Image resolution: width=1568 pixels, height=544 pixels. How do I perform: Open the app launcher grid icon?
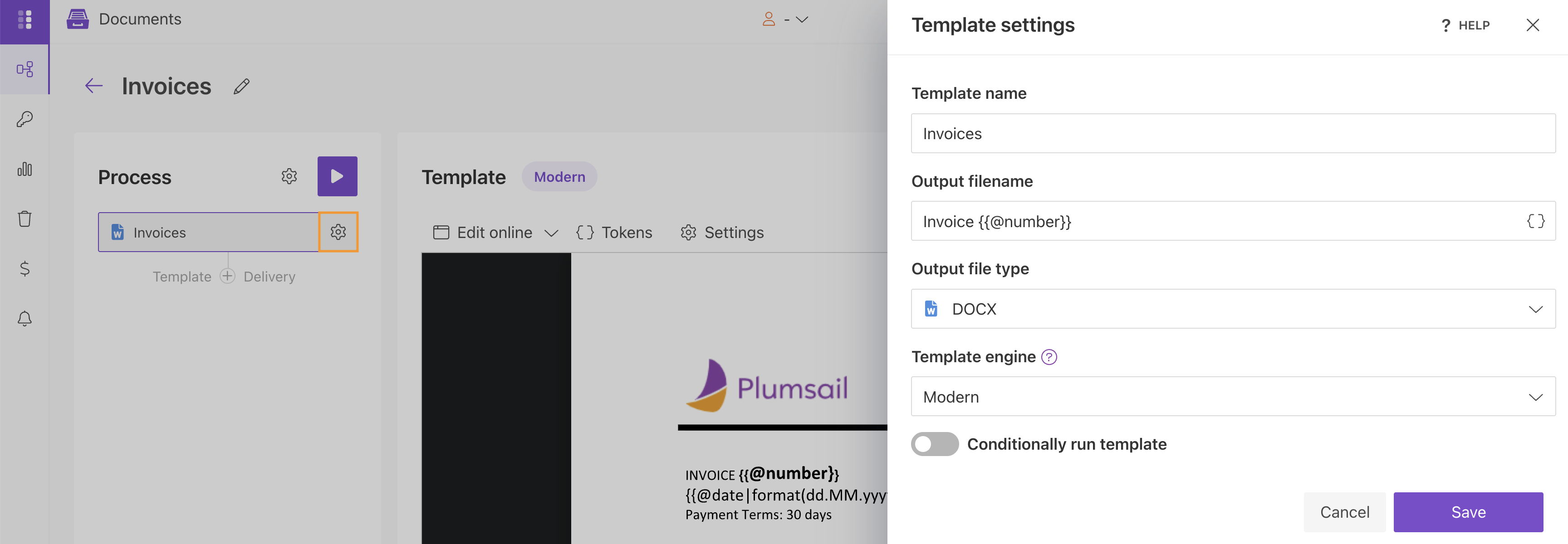pyautogui.click(x=24, y=19)
